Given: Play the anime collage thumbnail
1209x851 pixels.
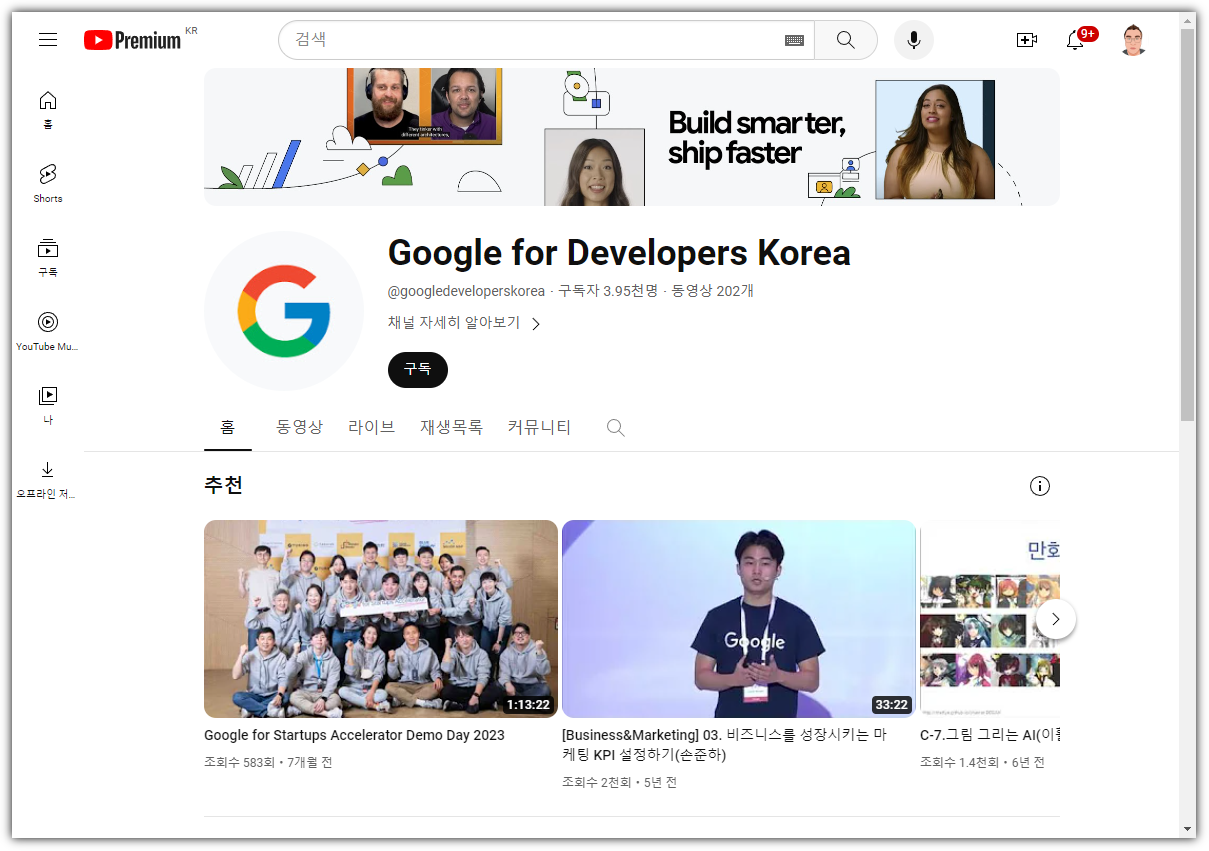Looking at the screenshot, I should pos(989,619).
